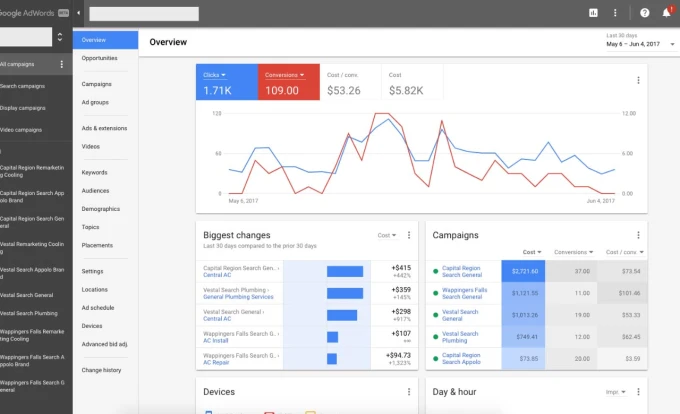Change Biggest changes Cost dropdown

pos(386,235)
